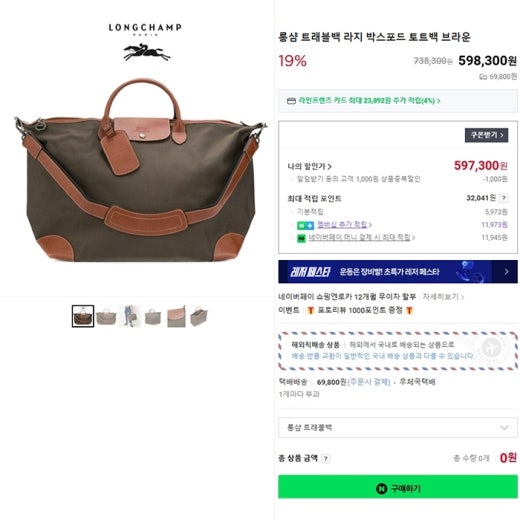The width and height of the screenshot is (520, 520).
Task: Open the 네이버페이 머니 결제 시 최대 적립 link
Action: [x=359, y=237]
